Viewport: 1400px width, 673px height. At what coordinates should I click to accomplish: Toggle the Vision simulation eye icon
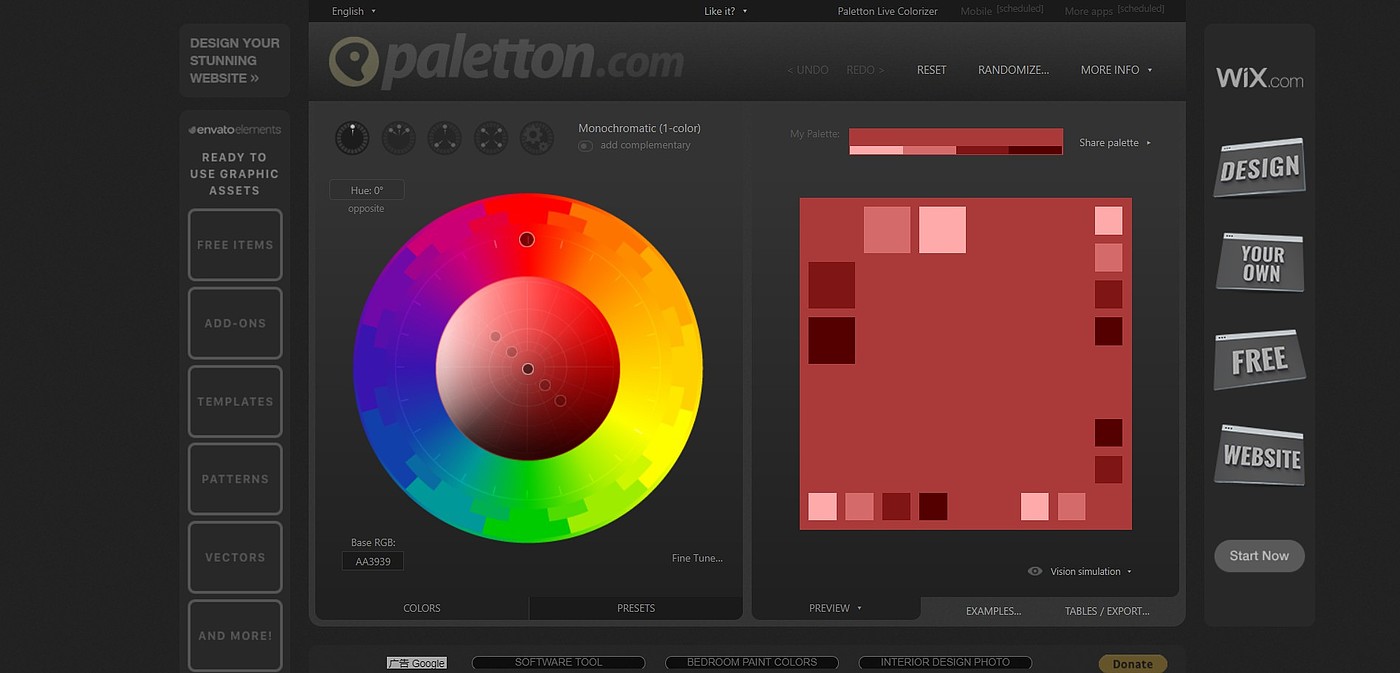click(1035, 572)
